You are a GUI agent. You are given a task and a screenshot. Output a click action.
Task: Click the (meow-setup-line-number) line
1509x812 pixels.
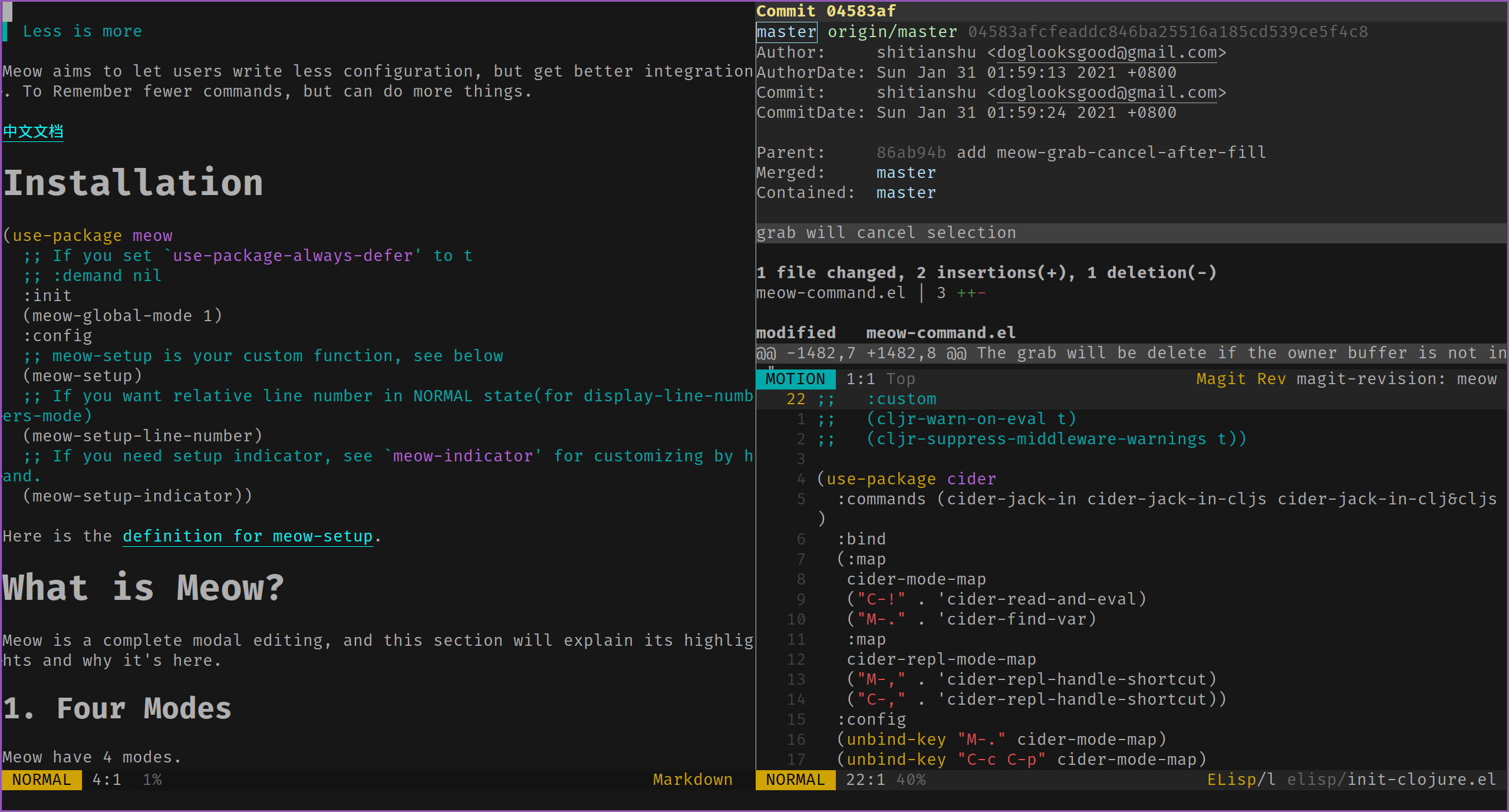[x=142, y=436]
